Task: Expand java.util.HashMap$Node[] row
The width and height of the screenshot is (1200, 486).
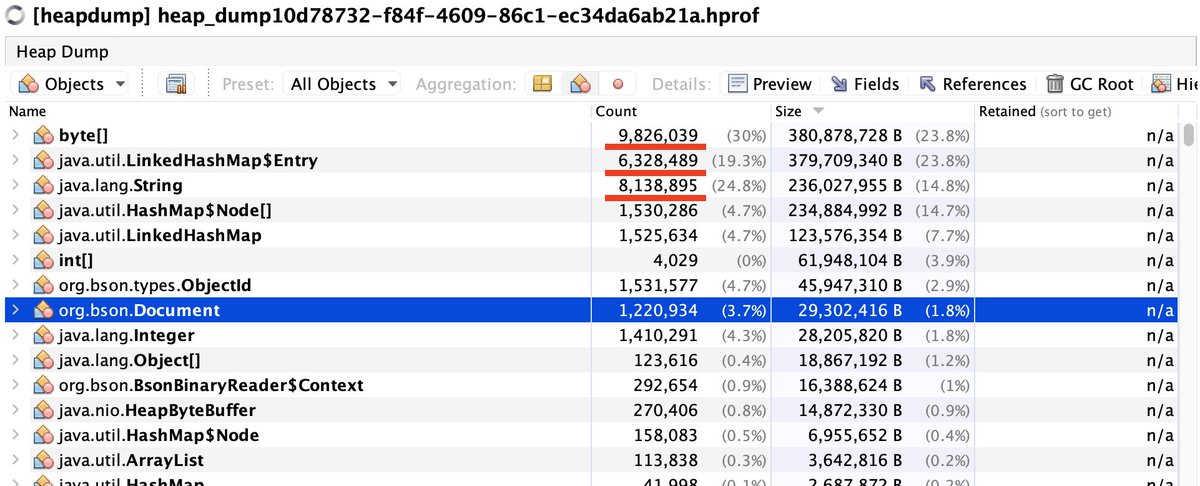Action: [15, 210]
